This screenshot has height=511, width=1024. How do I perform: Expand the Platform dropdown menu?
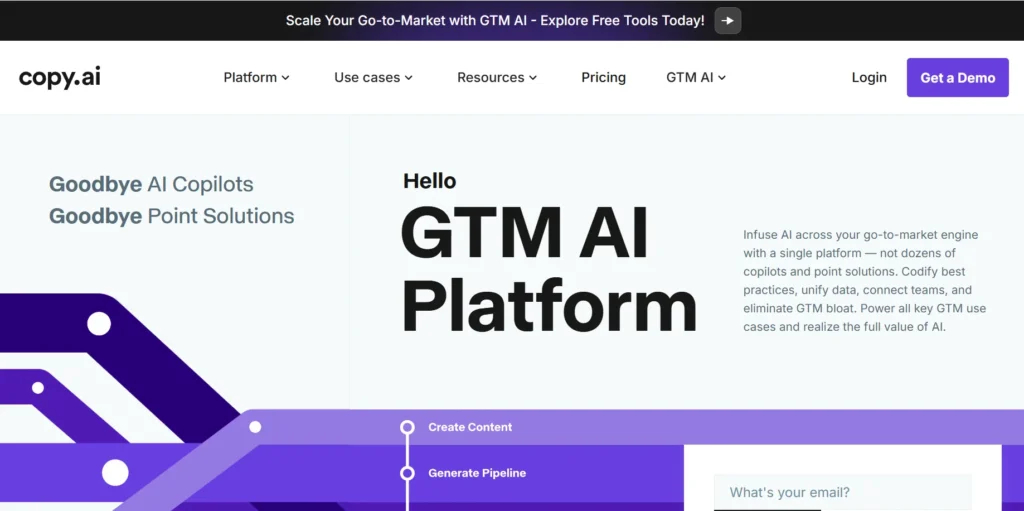[256, 78]
